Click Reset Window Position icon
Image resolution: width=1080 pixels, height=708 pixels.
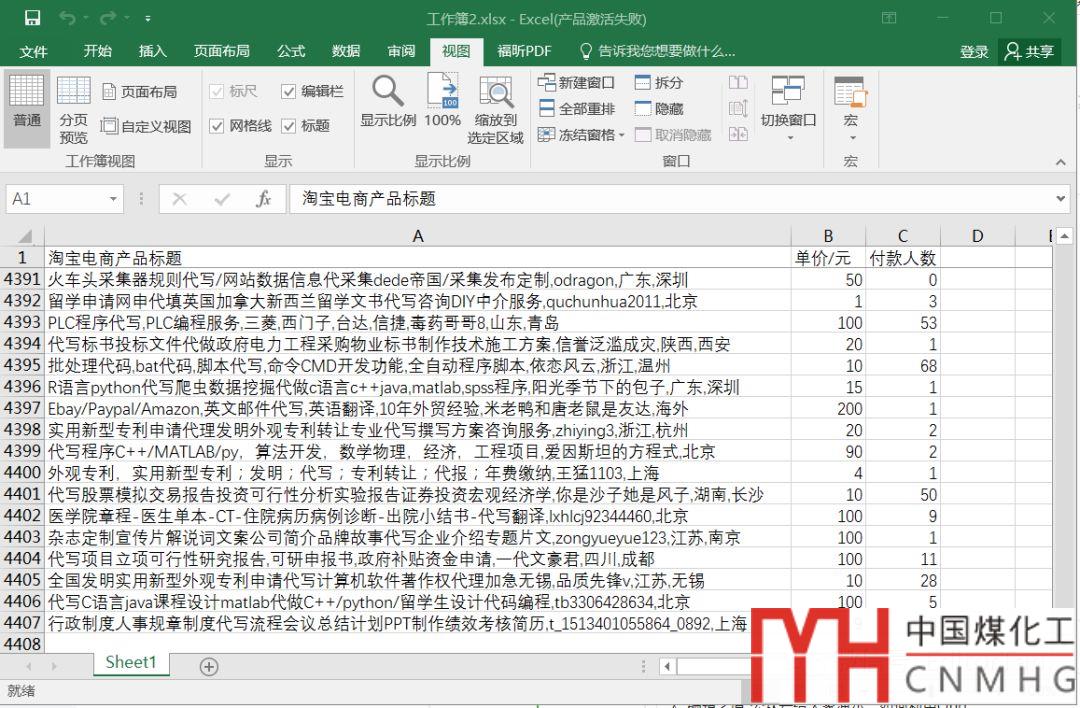click(738, 134)
